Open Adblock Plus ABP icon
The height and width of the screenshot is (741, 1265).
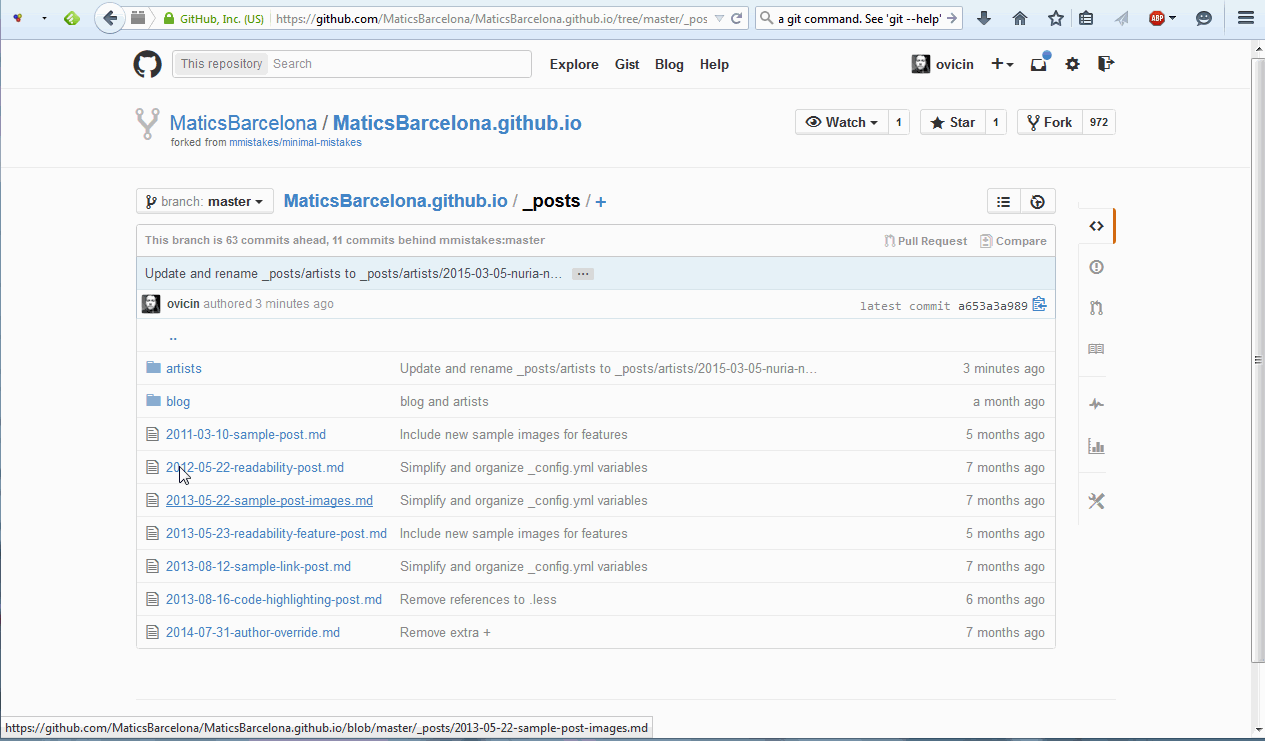[1157, 18]
